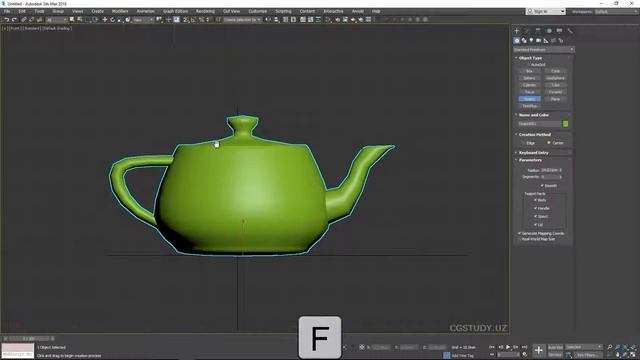This screenshot has width=640, height=360.
Task: Click the Teapot001 name field
Action: click(x=539, y=124)
